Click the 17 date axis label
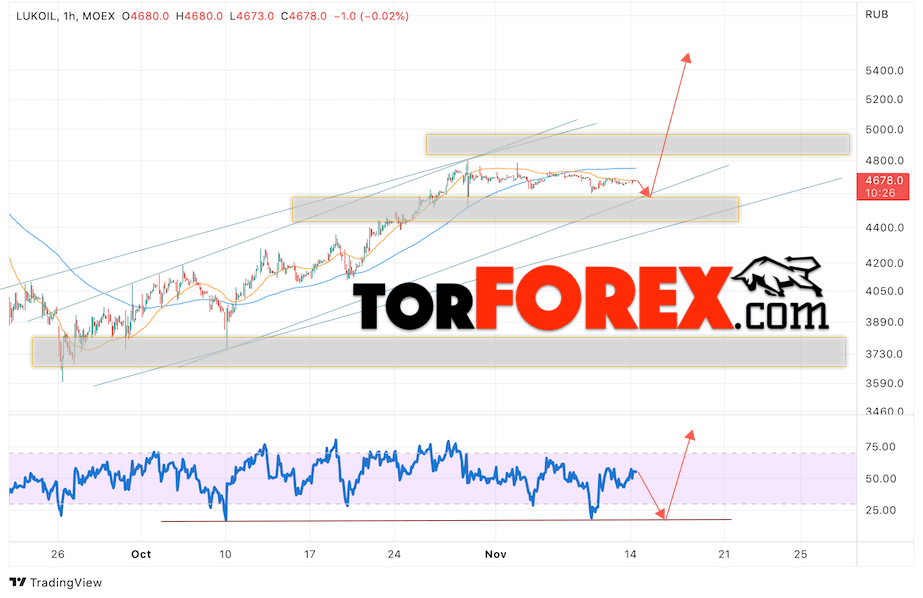This screenshot has width=923, height=598. point(310,554)
